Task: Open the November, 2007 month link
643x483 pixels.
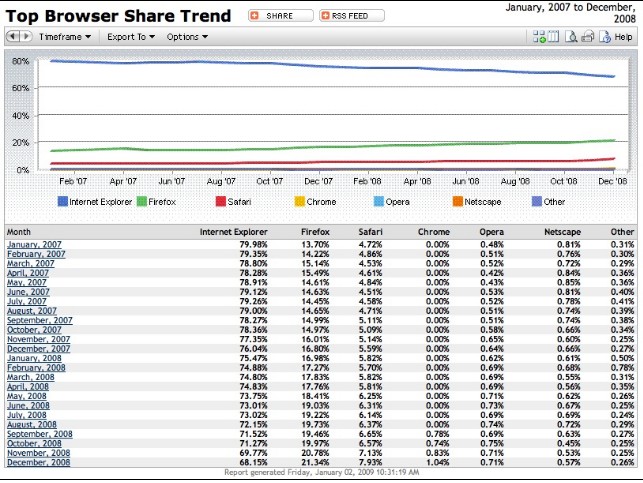Action: tap(39, 339)
